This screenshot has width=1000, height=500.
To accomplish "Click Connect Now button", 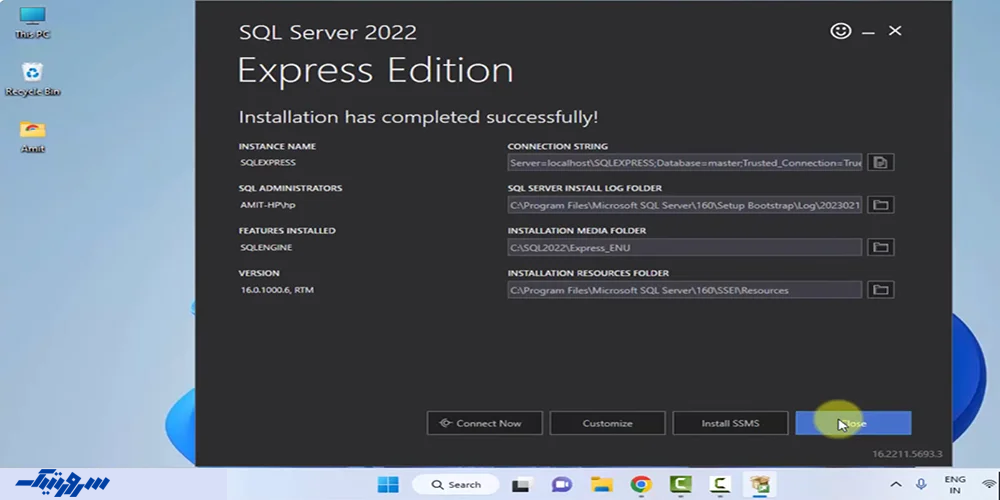I will pyautogui.click(x=485, y=423).
